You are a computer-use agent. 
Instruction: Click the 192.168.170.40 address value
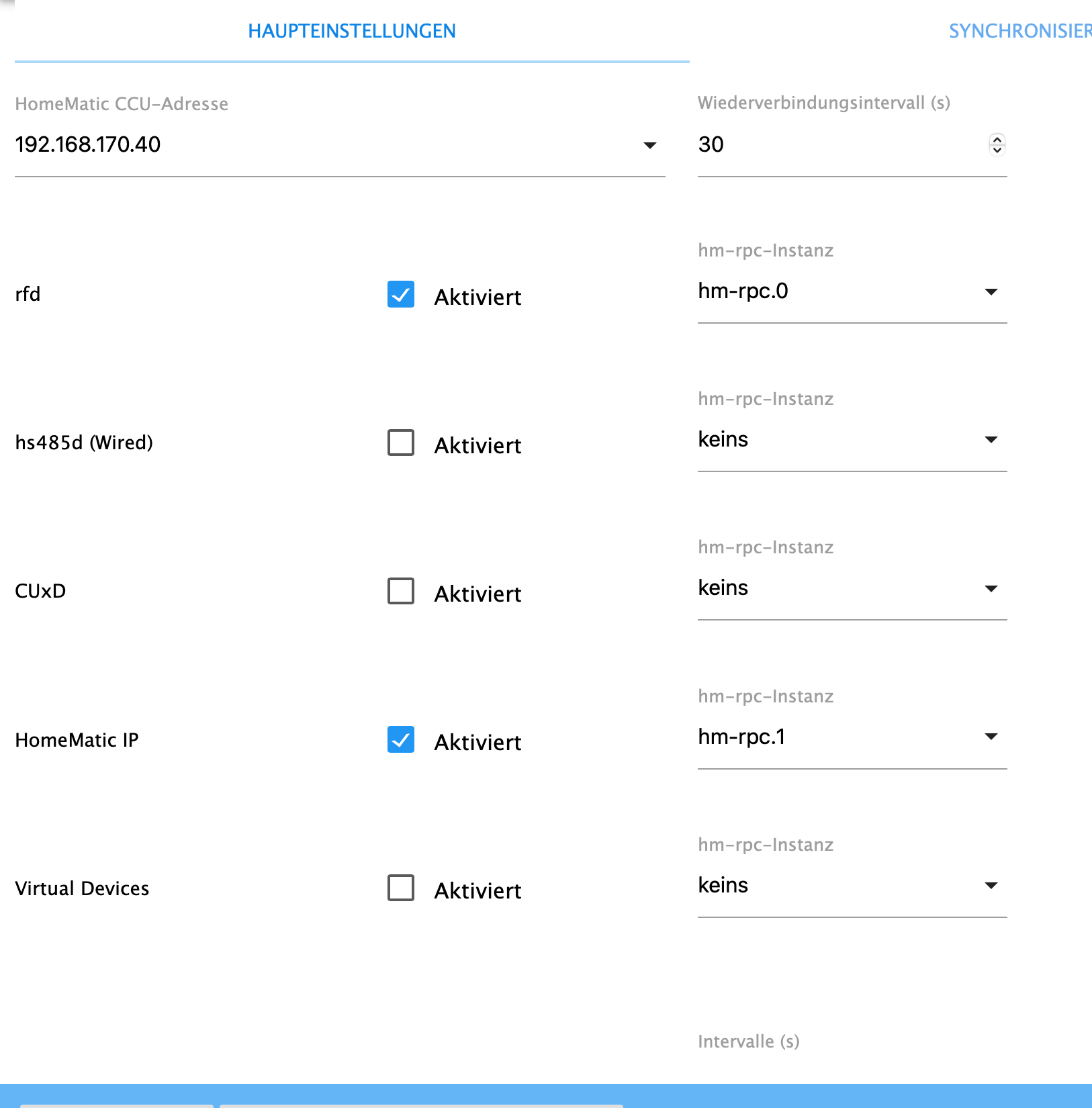(x=88, y=144)
